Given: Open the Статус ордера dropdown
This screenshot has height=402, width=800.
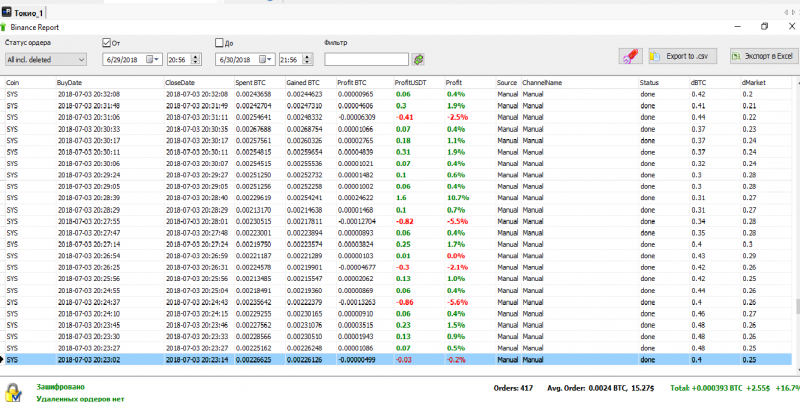Looking at the screenshot, I should click(x=45, y=60).
